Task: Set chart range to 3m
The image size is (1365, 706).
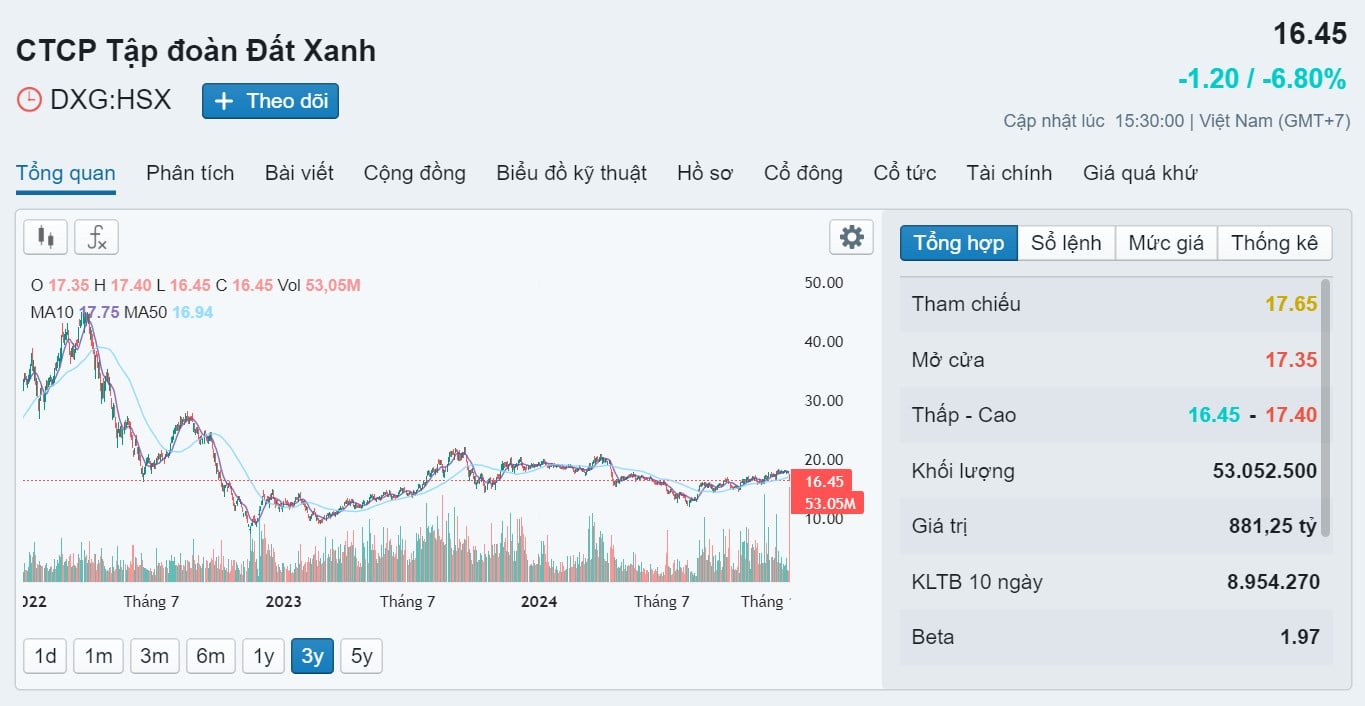Action: [154, 656]
